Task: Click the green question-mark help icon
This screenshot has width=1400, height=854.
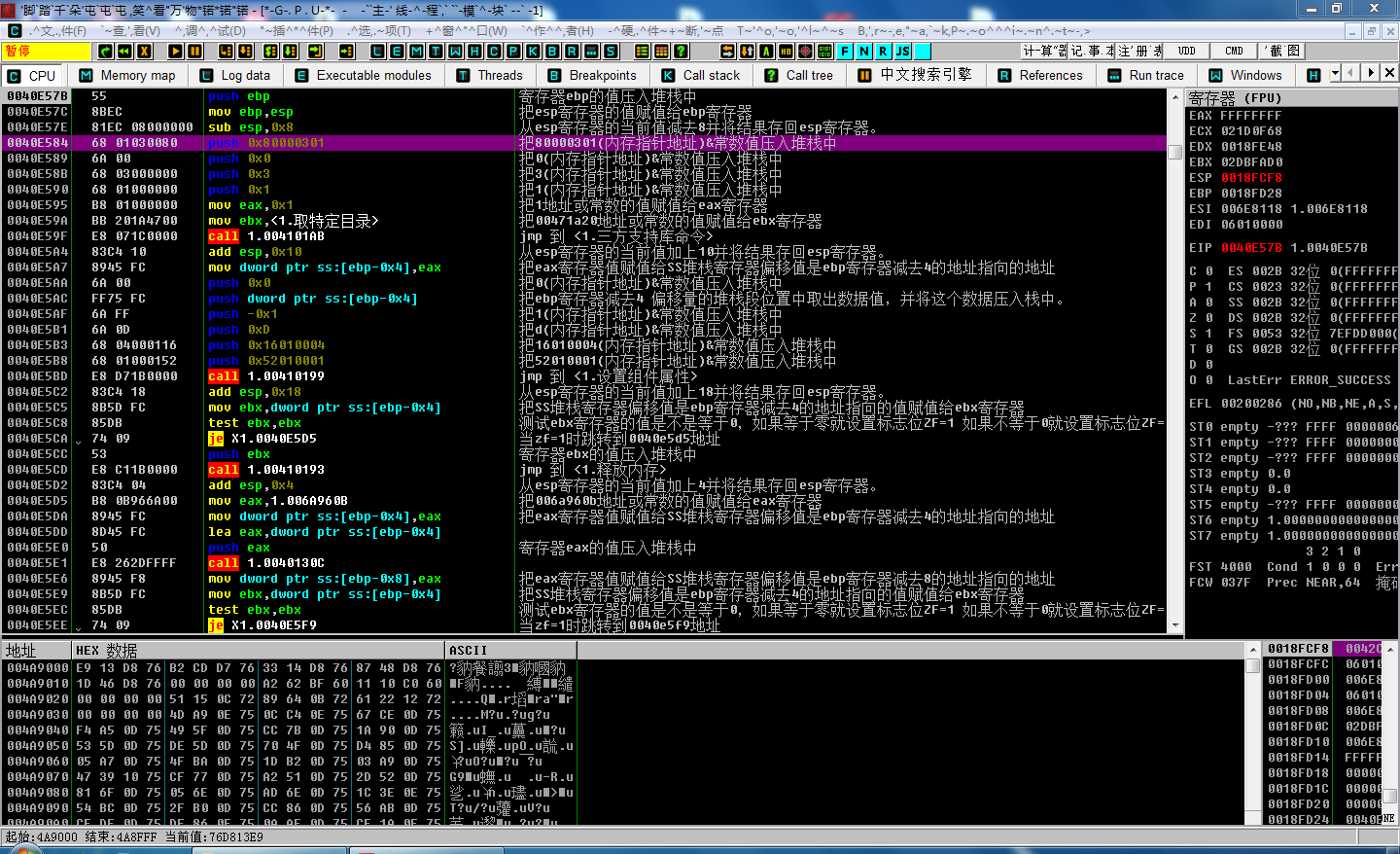Action: [681, 51]
